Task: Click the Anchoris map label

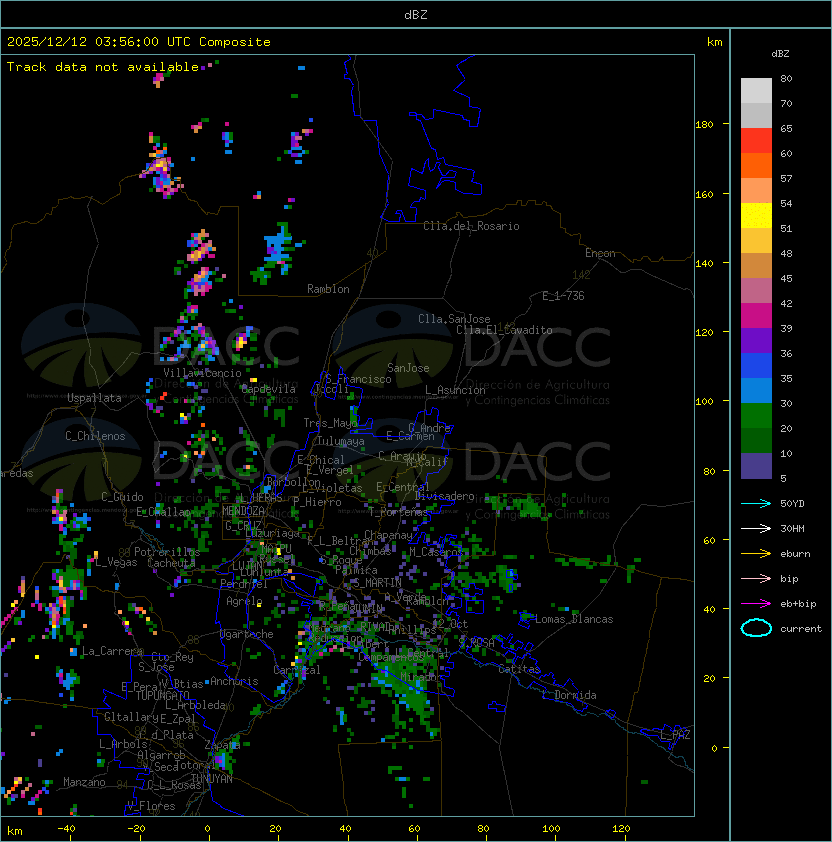Action: pyautogui.click(x=234, y=681)
